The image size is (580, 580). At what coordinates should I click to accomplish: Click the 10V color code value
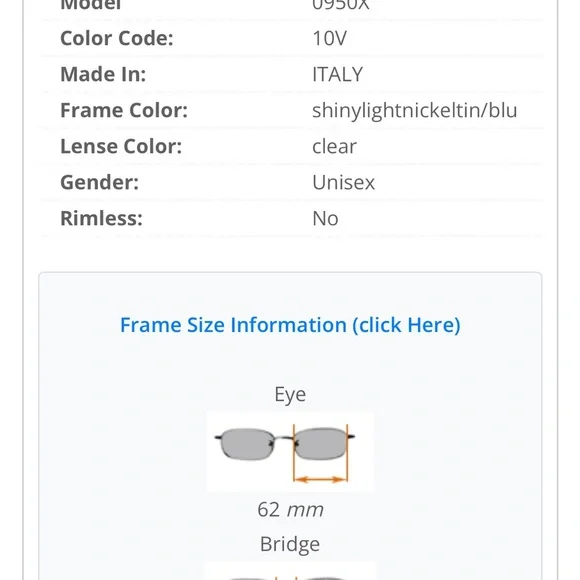[x=330, y=38]
